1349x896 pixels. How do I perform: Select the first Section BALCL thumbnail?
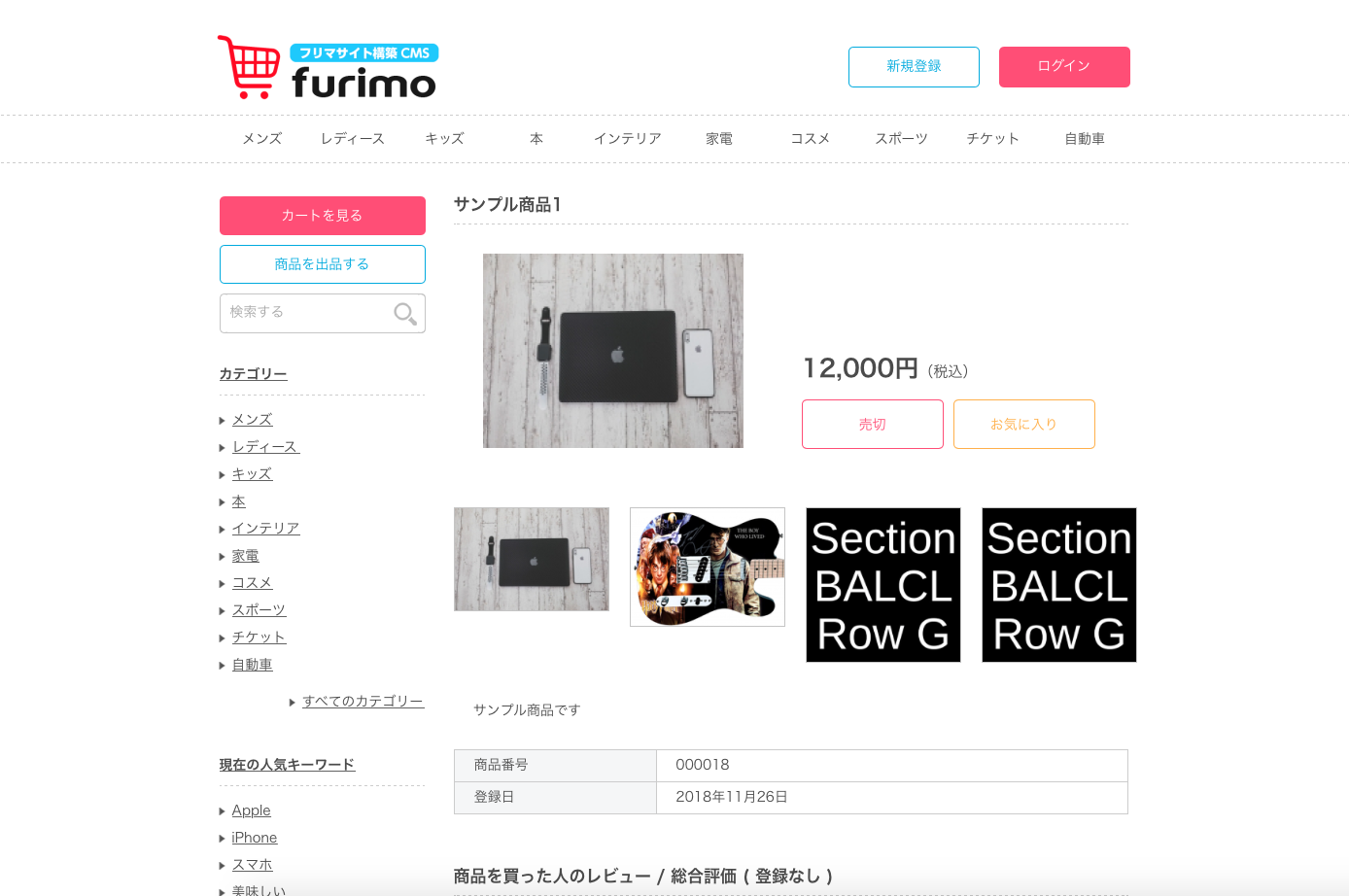pos(883,585)
